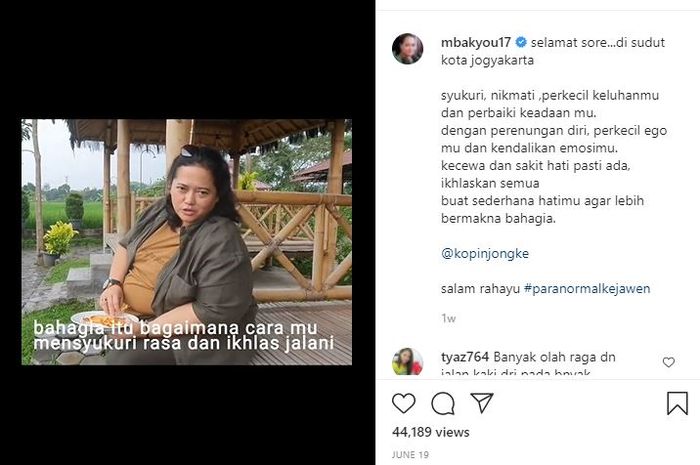Click the verified badge next to mbakyou17
This screenshot has width=700, height=465.
coord(521,42)
